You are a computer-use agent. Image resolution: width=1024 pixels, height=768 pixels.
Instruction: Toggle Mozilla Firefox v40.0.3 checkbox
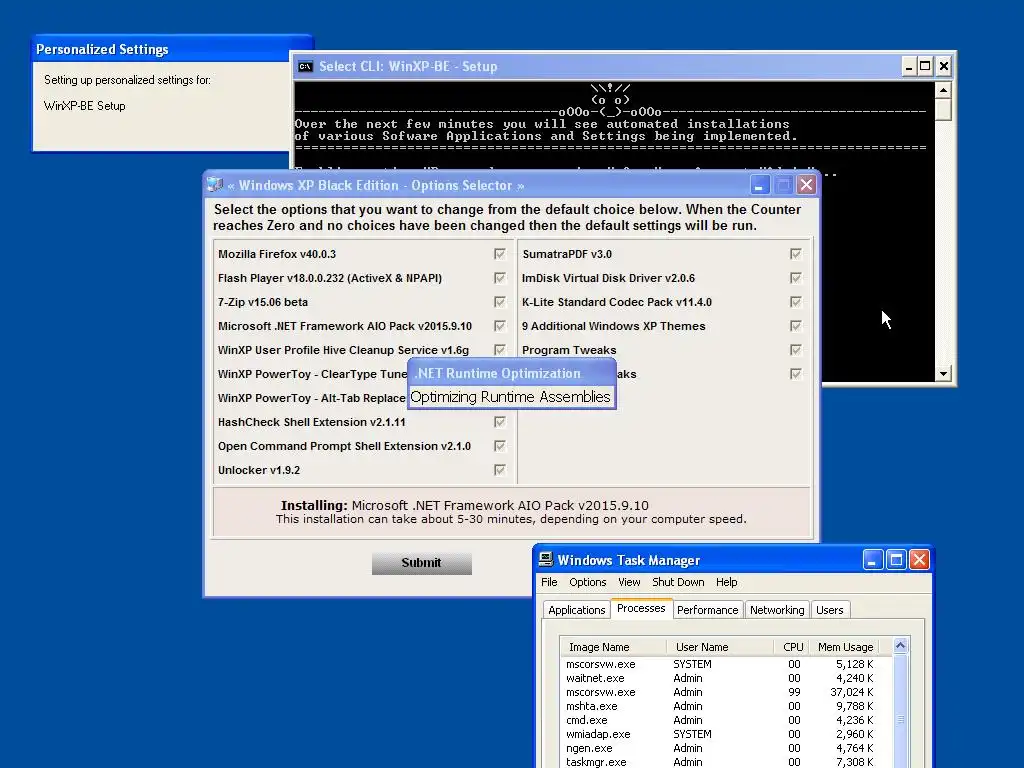pos(500,254)
